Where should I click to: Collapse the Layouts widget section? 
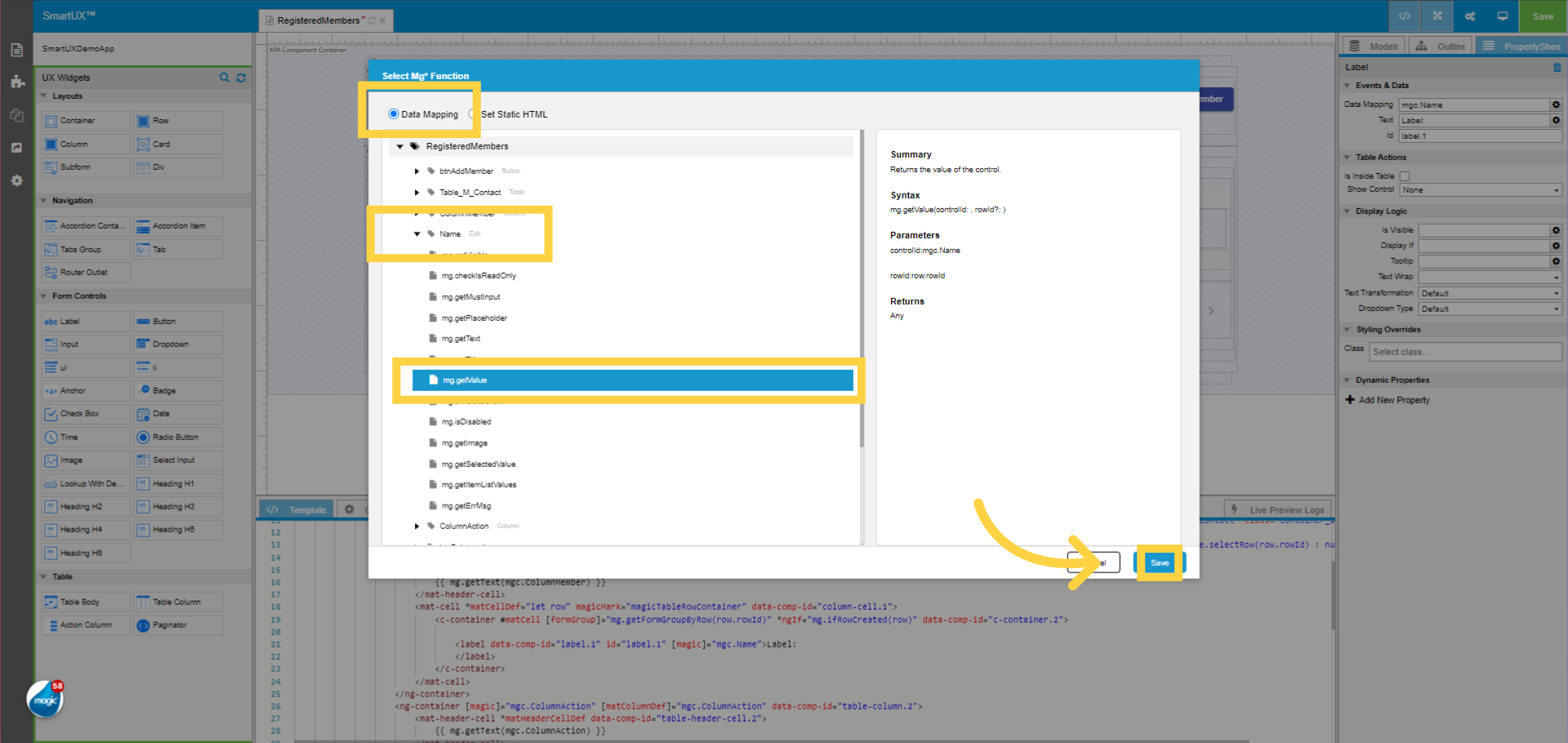tap(44, 96)
